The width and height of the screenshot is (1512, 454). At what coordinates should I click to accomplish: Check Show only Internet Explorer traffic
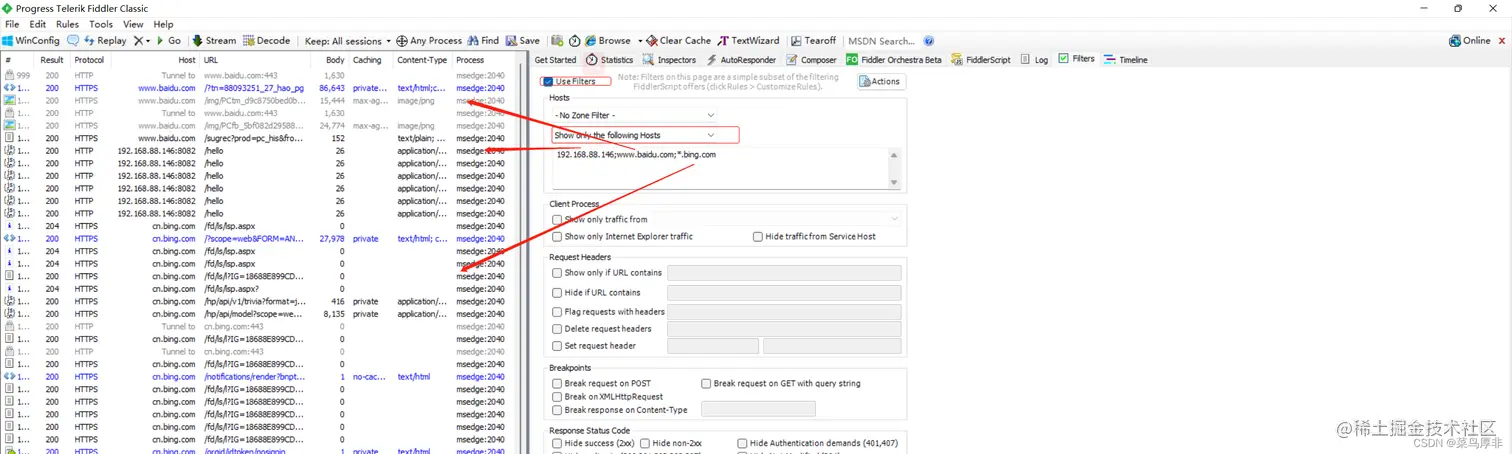557,237
